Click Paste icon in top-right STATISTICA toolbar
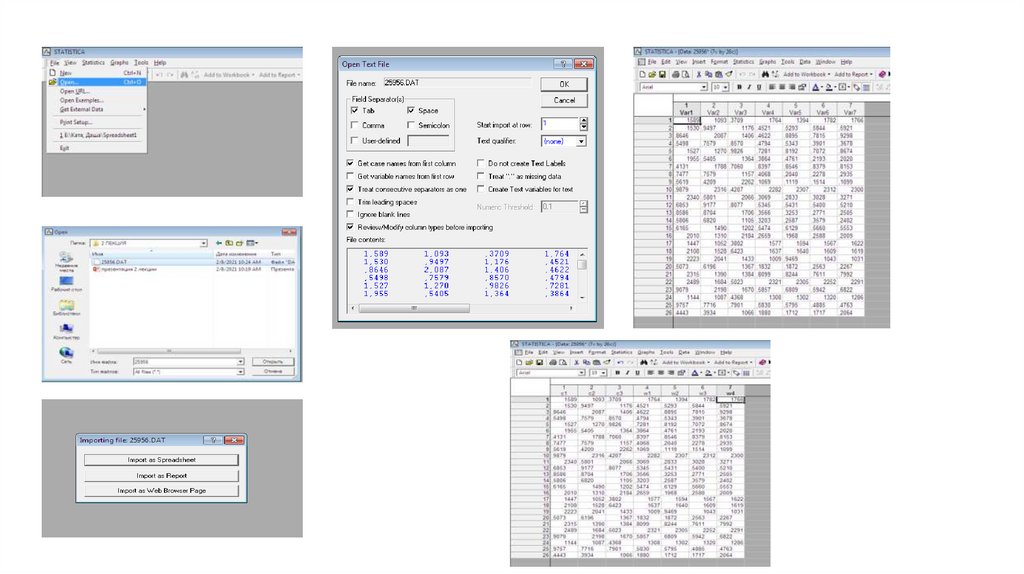 tap(719, 74)
